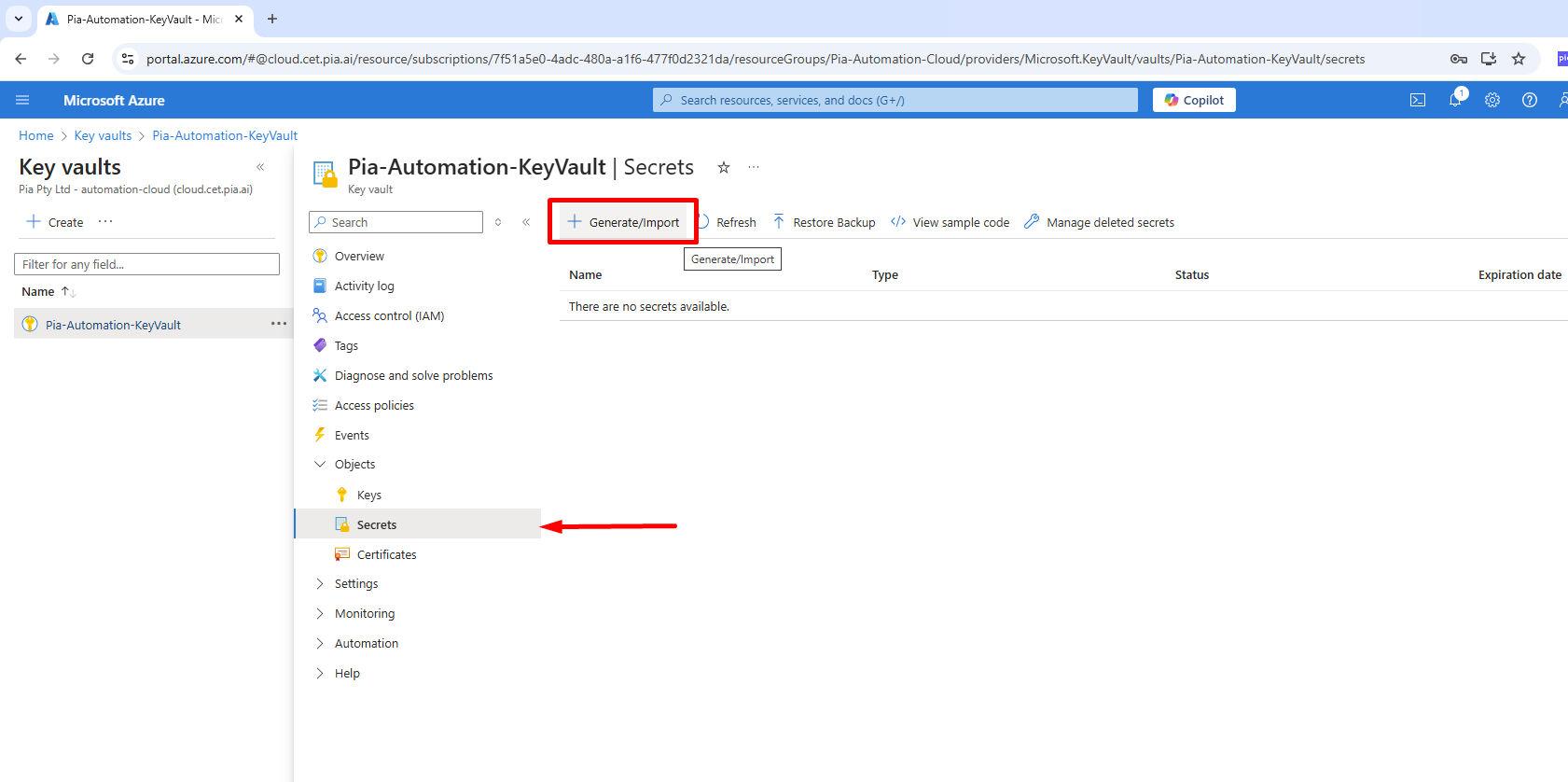Refresh the secrets list
1568x782 pixels.
(x=728, y=222)
